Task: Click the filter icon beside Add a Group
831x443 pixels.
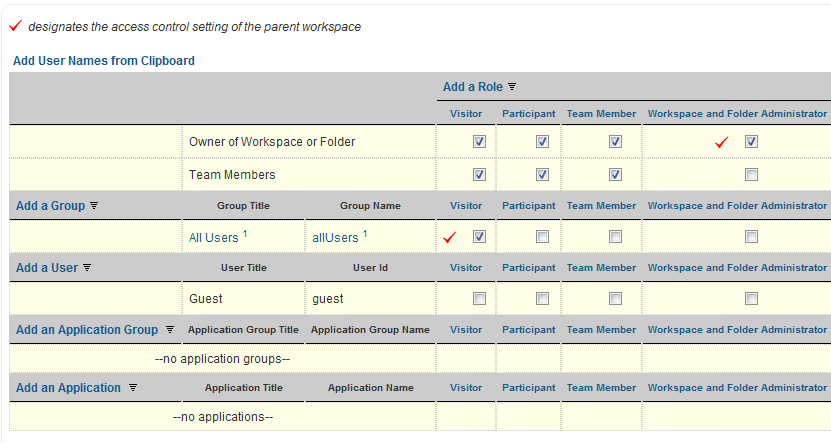Action: 94,206
